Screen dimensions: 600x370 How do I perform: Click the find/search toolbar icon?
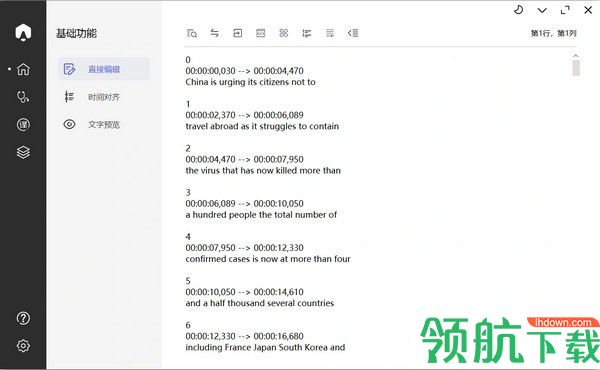(192, 33)
